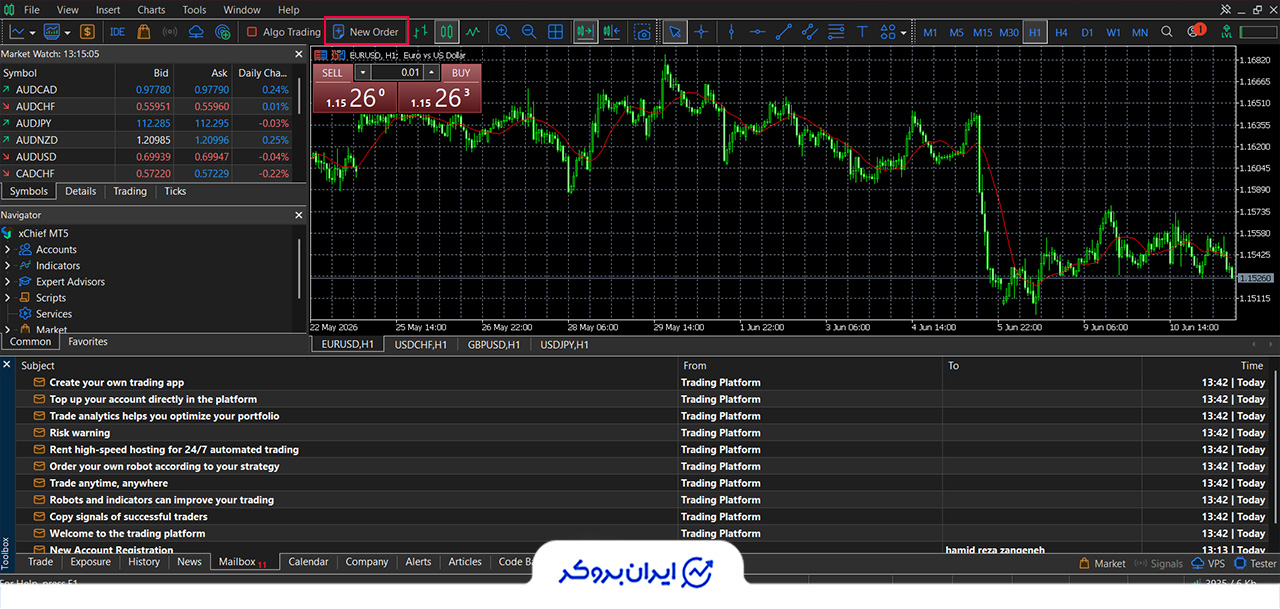The width and height of the screenshot is (1280, 609).
Task: Click the zoom in magnifier icon
Action: point(503,32)
